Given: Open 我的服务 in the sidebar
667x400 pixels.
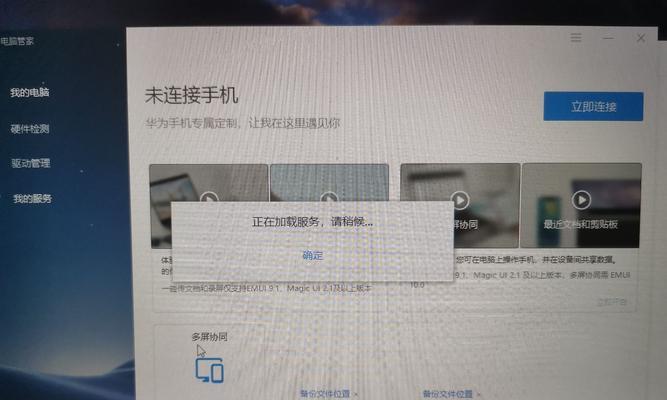Looking at the screenshot, I should [32, 198].
